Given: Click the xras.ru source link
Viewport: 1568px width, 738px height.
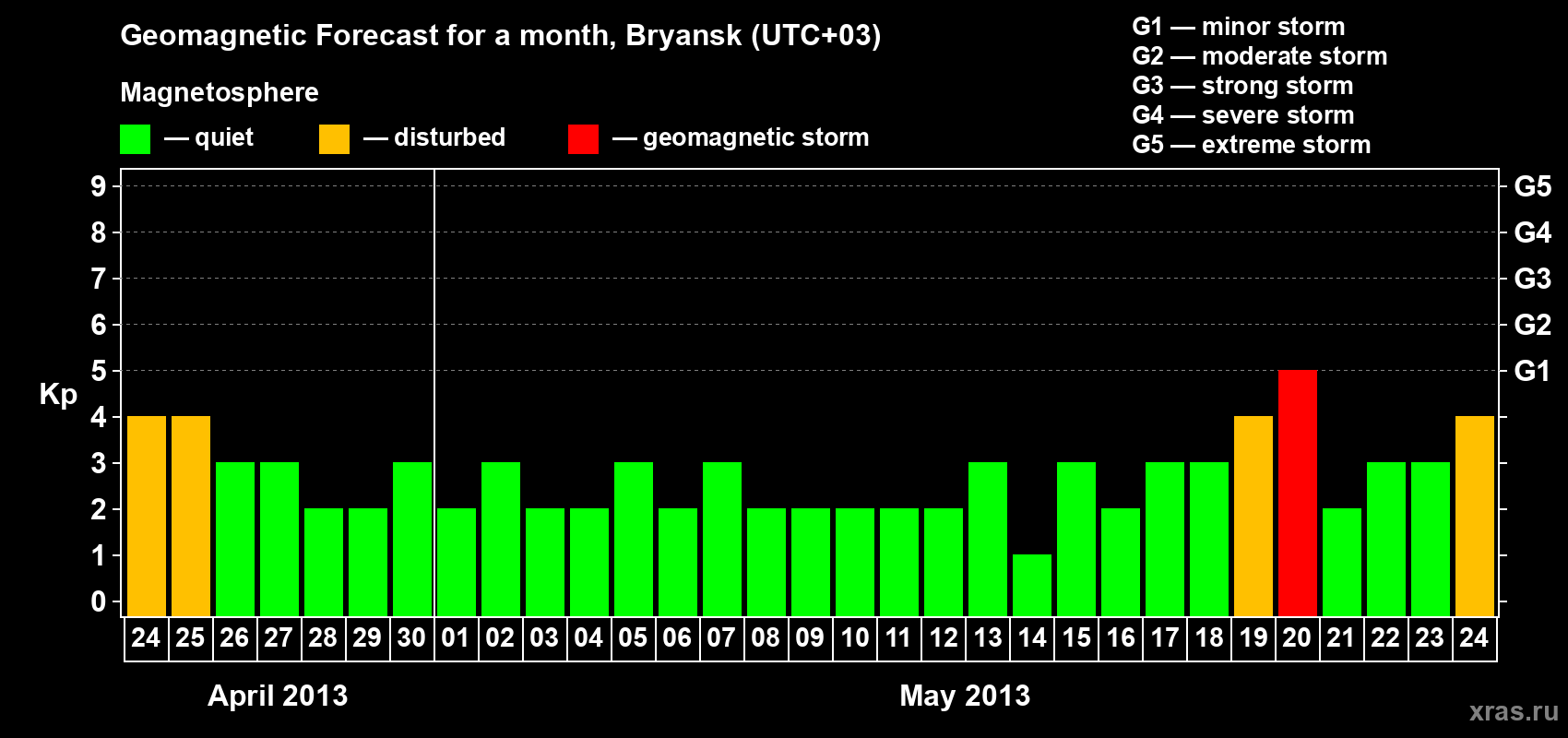Looking at the screenshot, I should [x=1514, y=711].
